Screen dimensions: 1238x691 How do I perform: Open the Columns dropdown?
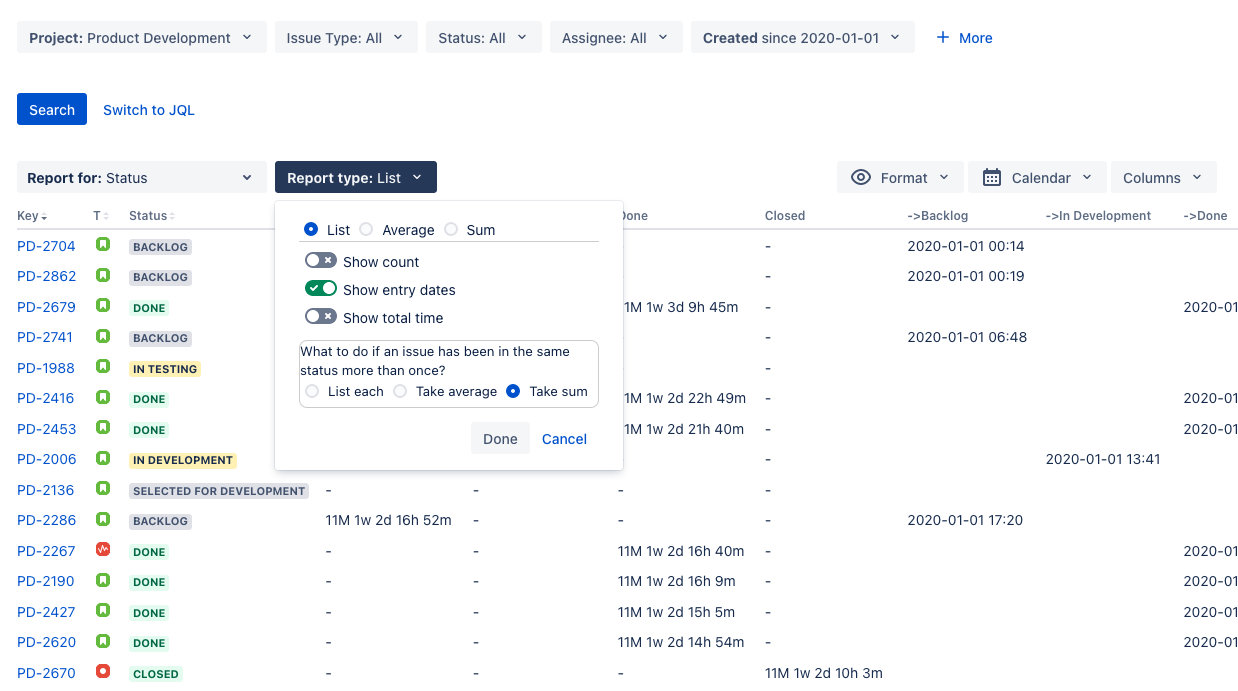point(1163,177)
